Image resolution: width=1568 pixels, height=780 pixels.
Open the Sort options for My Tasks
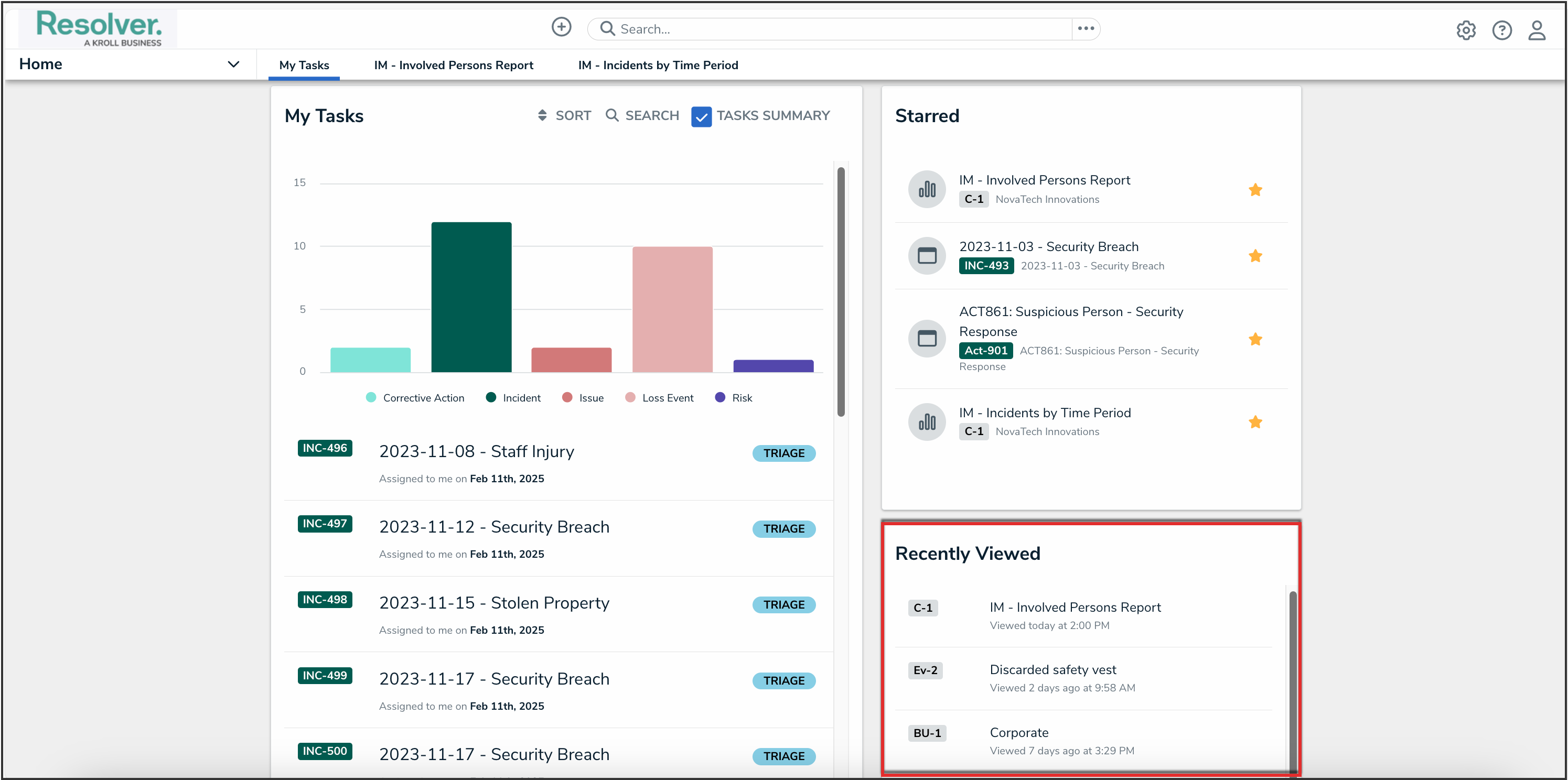[x=564, y=116]
